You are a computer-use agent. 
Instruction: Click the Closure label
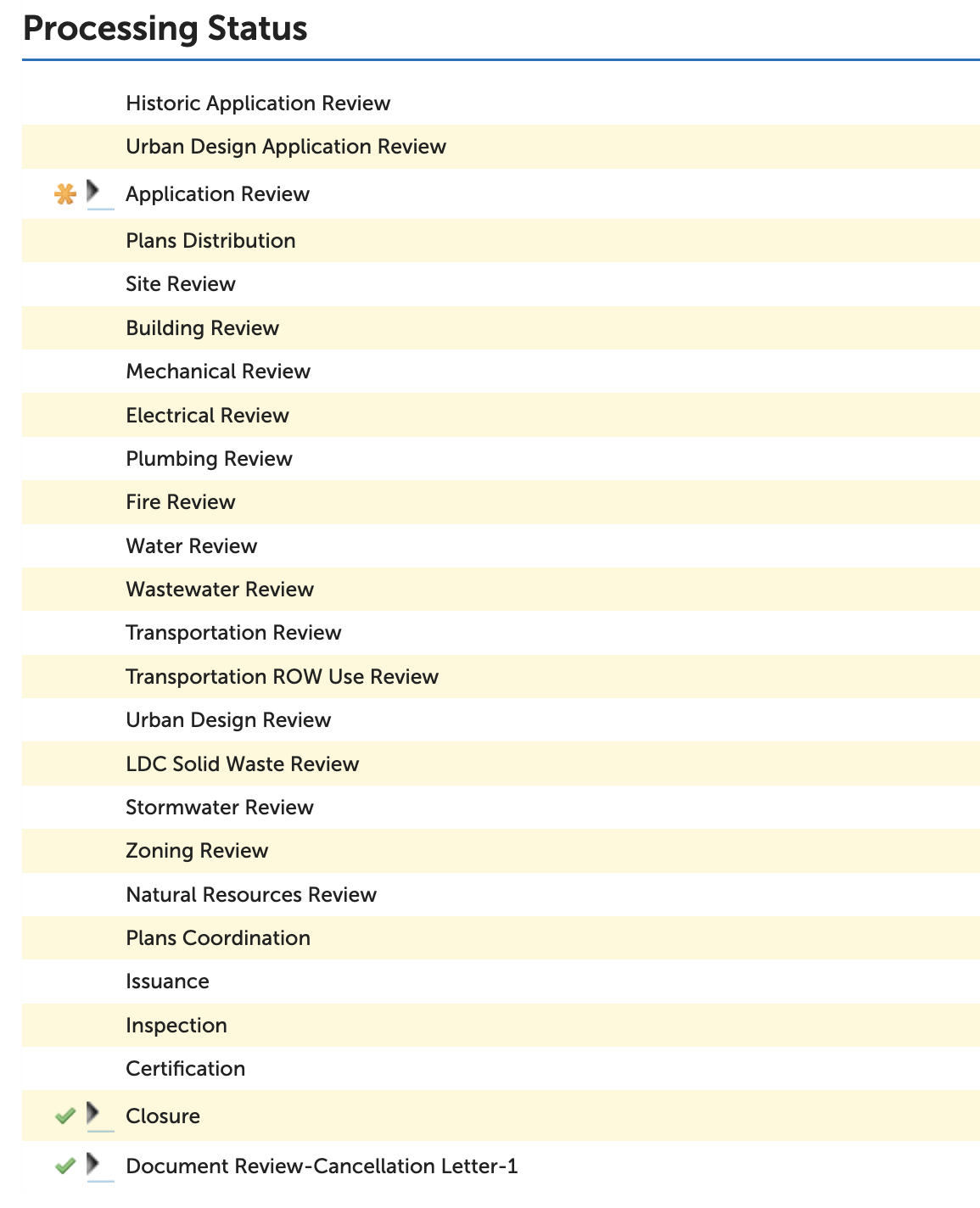point(163,1116)
